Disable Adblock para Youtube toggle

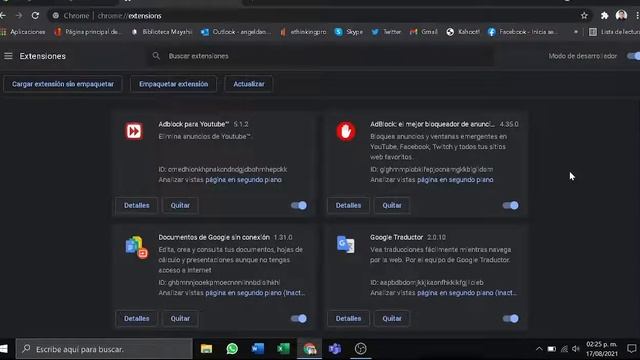[x=299, y=205]
